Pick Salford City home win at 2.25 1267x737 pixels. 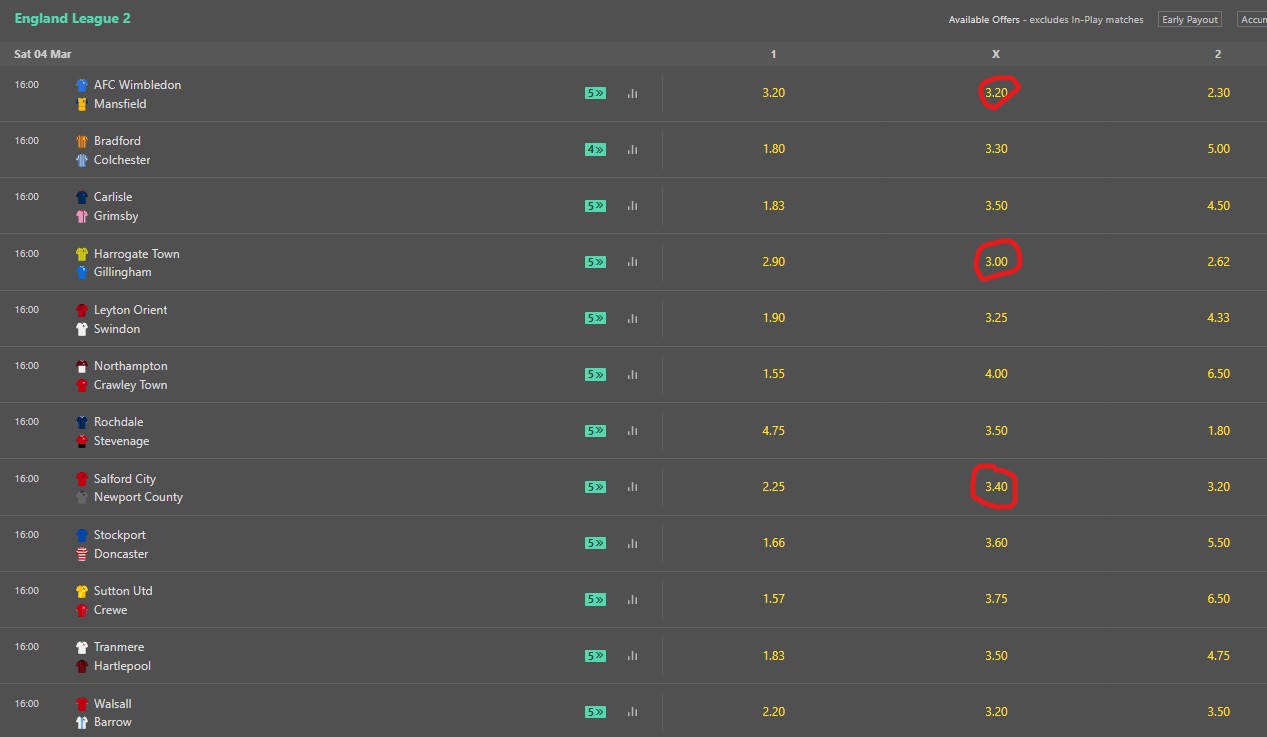point(773,487)
